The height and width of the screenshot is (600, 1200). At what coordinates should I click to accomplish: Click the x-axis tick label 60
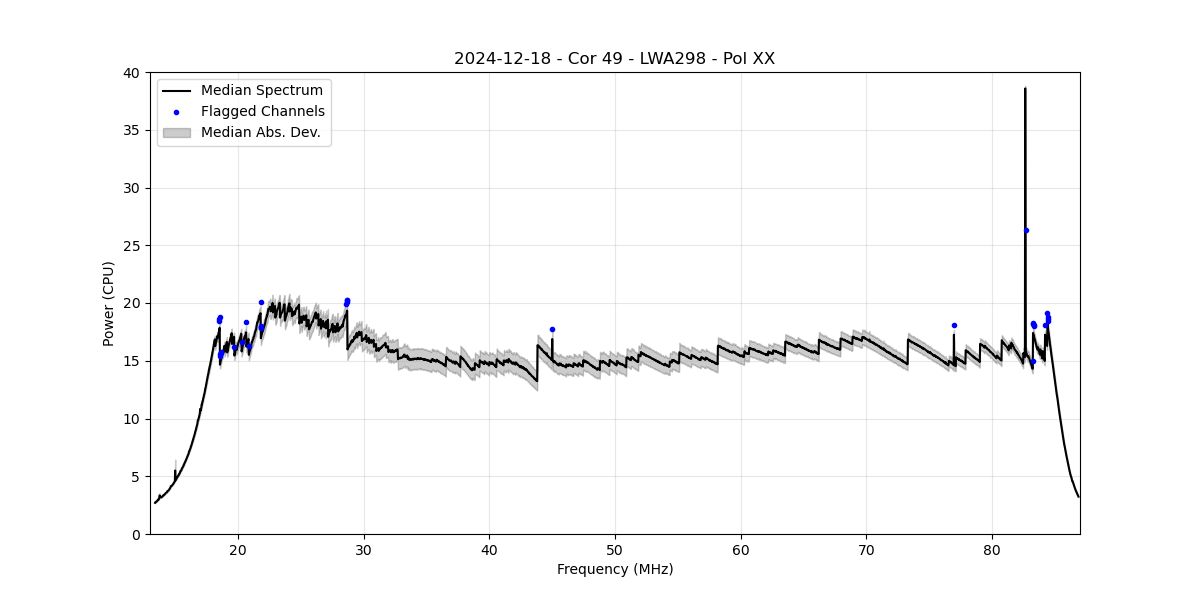point(741,549)
